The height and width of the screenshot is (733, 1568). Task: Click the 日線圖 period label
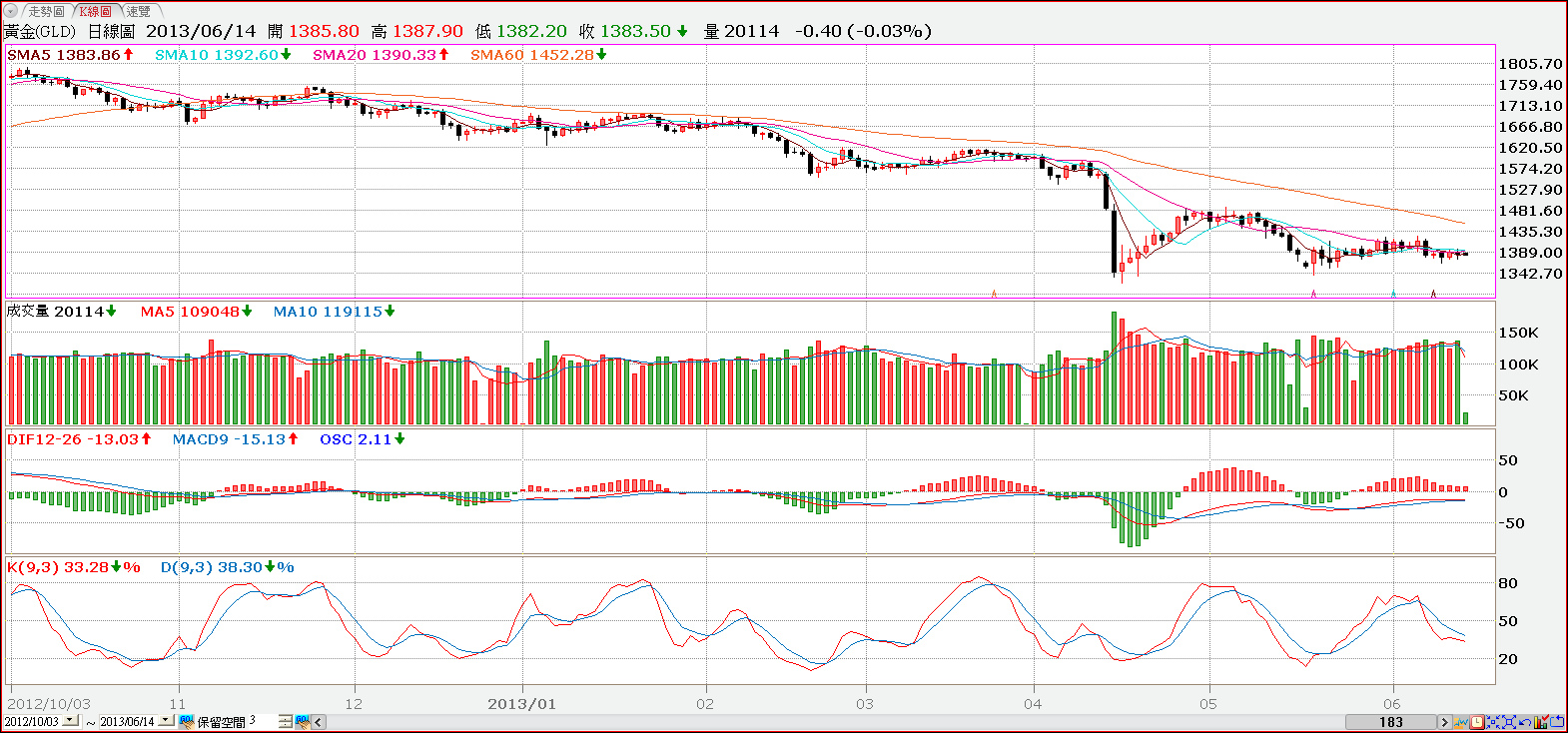[111, 32]
